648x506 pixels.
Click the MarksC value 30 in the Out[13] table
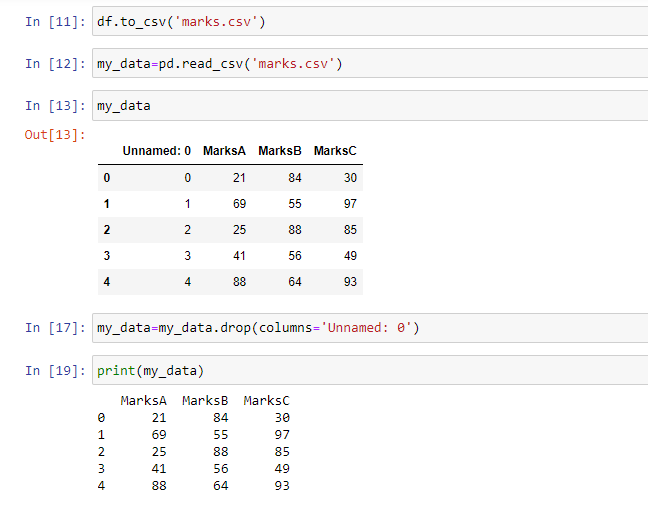pos(350,178)
